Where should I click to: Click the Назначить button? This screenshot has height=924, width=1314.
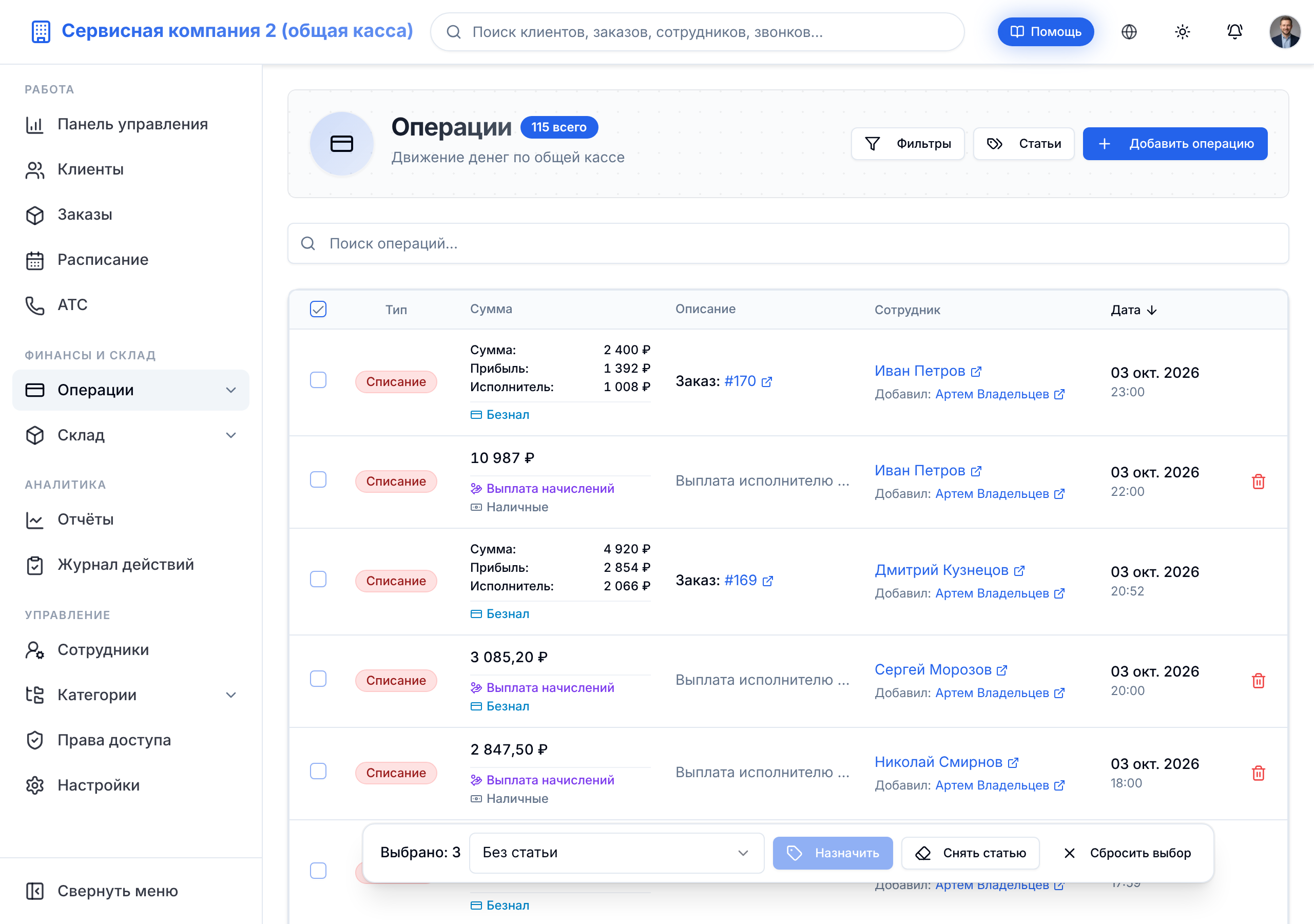833,854
